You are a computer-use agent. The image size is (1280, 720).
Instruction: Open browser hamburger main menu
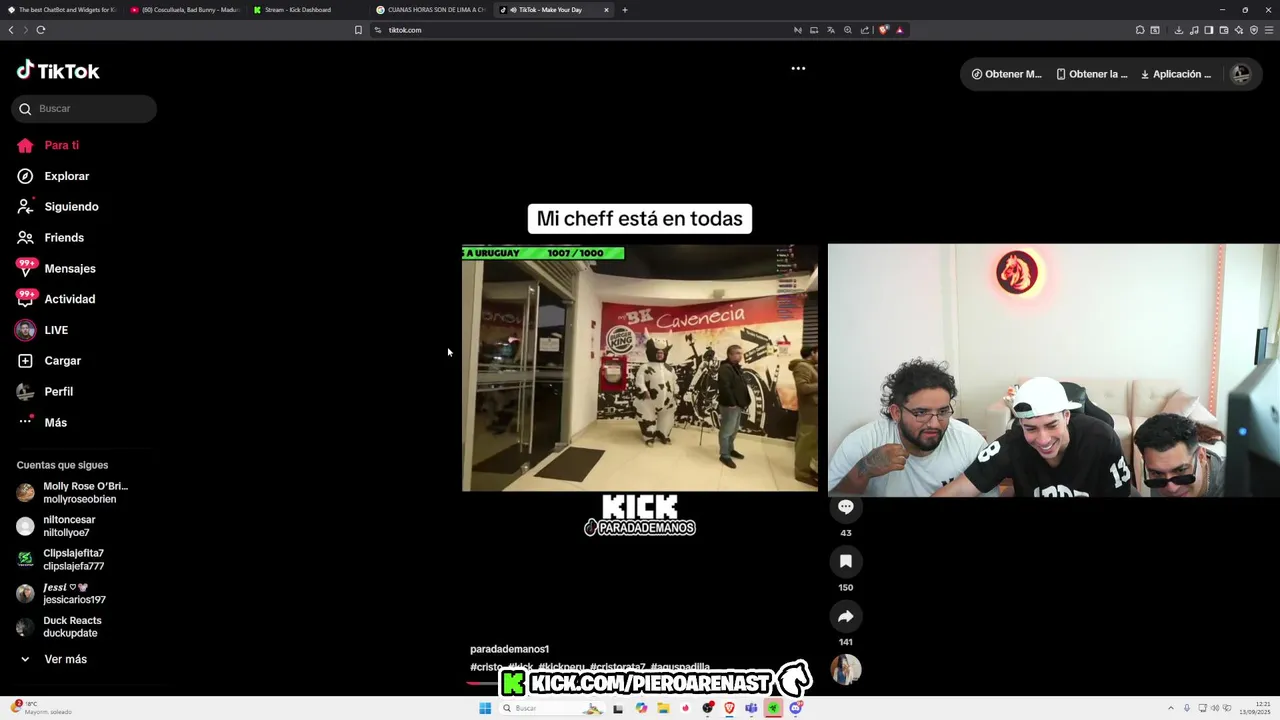[x=1269, y=30]
